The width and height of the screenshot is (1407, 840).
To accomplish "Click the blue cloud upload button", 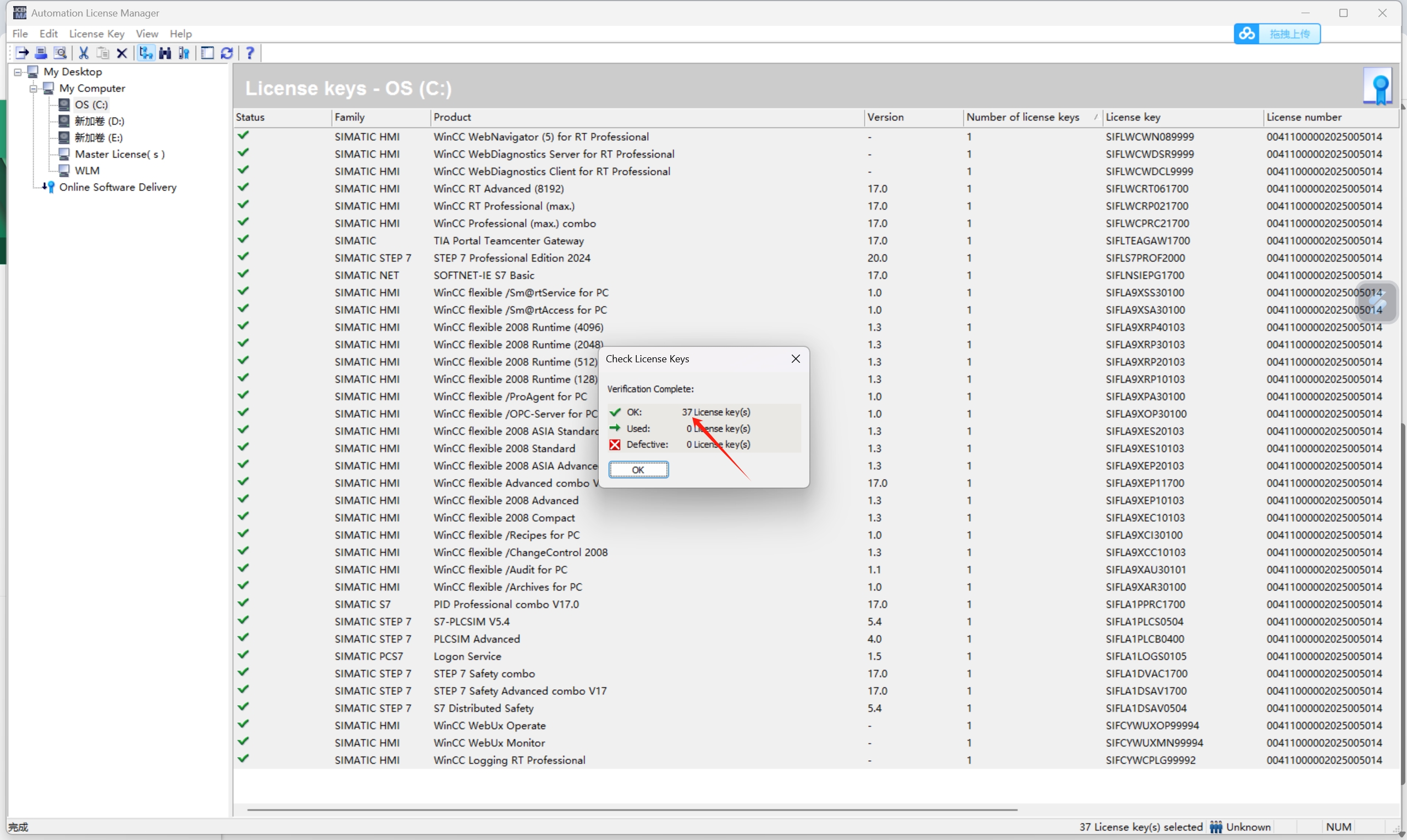I will [1277, 34].
